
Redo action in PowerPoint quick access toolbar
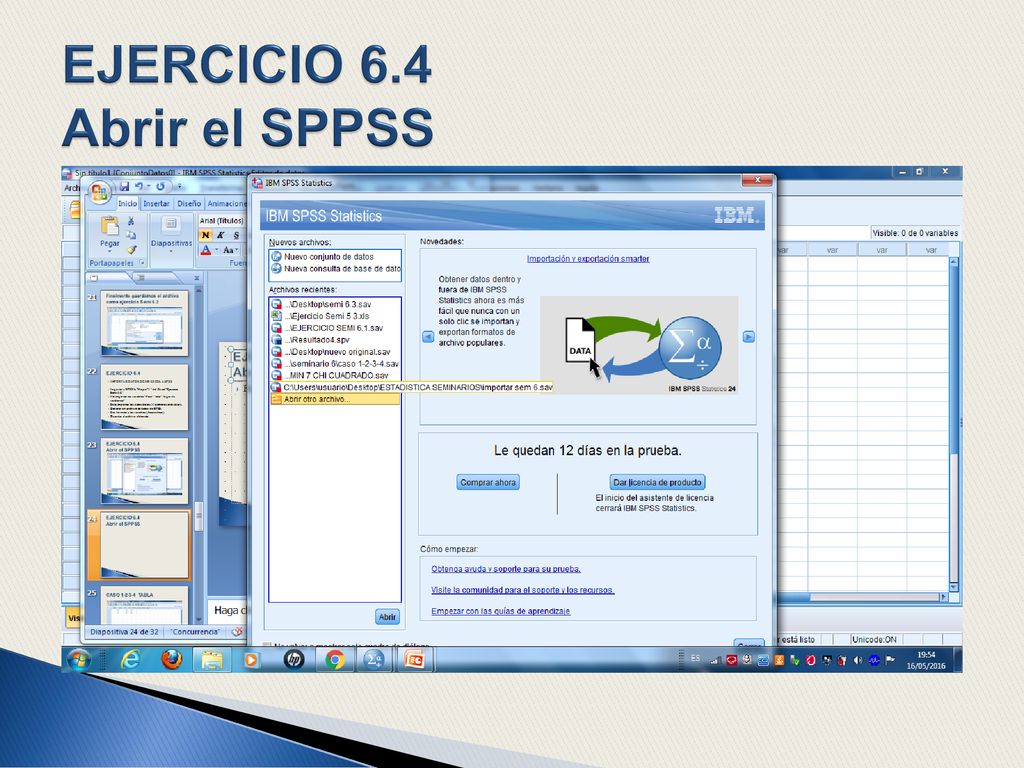(x=160, y=187)
